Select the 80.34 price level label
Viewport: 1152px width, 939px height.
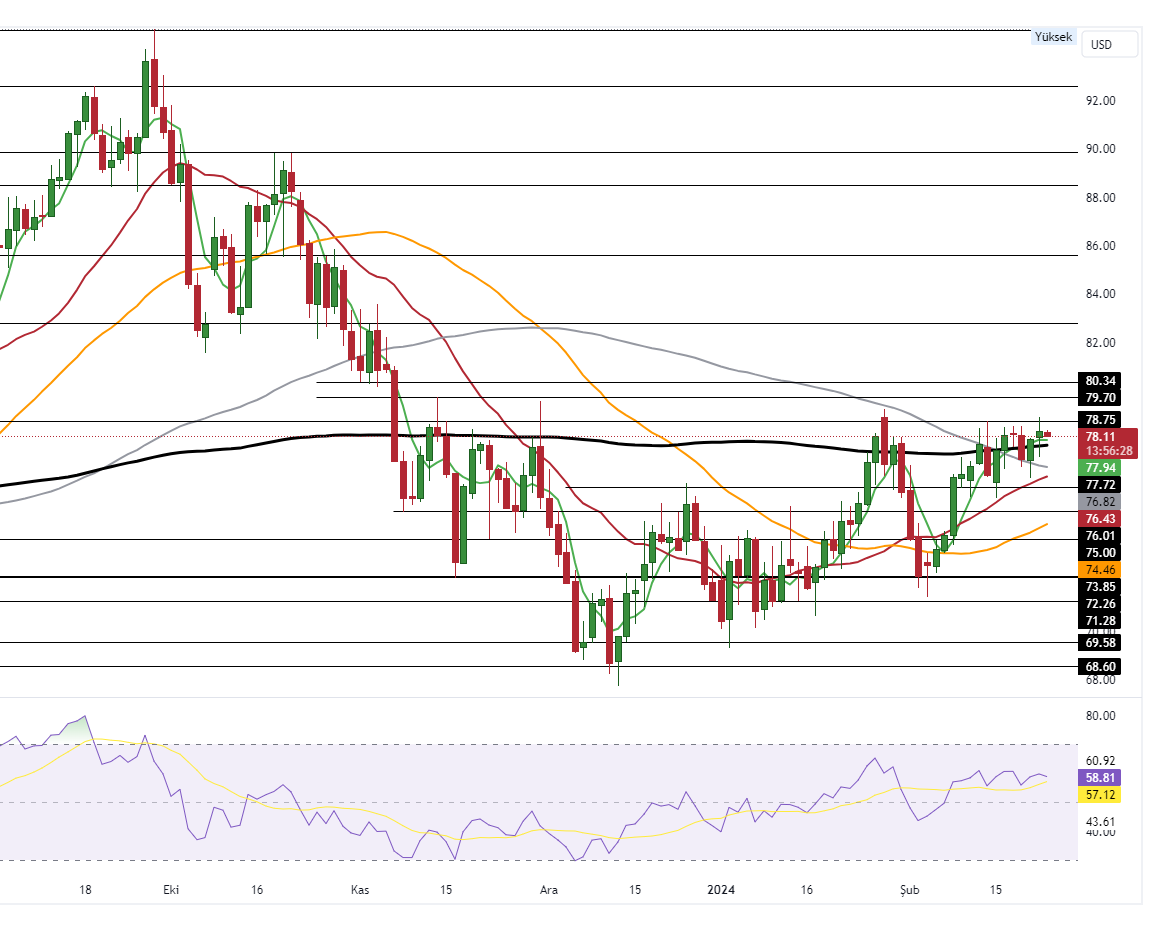click(x=1100, y=381)
